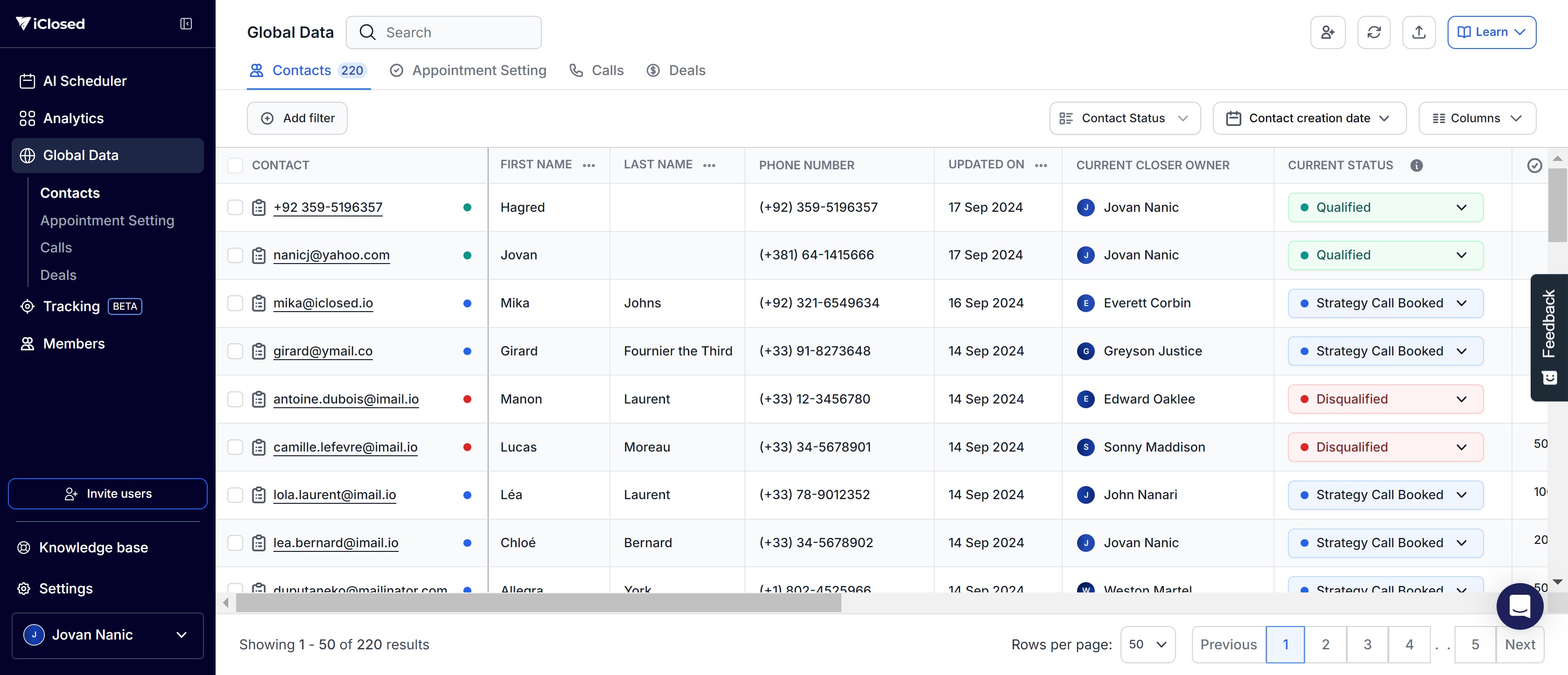Click note icon for mika@iclosed.io

[x=259, y=303]
